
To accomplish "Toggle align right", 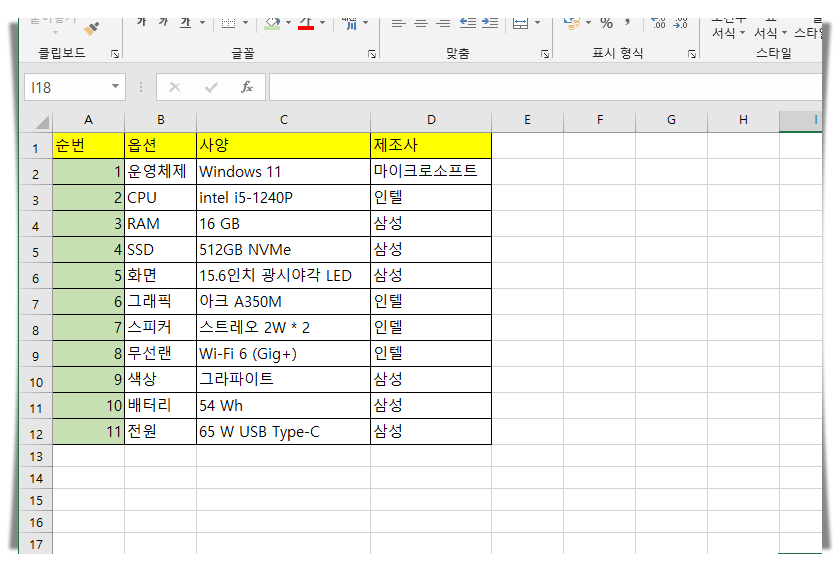I will point(443,22).
